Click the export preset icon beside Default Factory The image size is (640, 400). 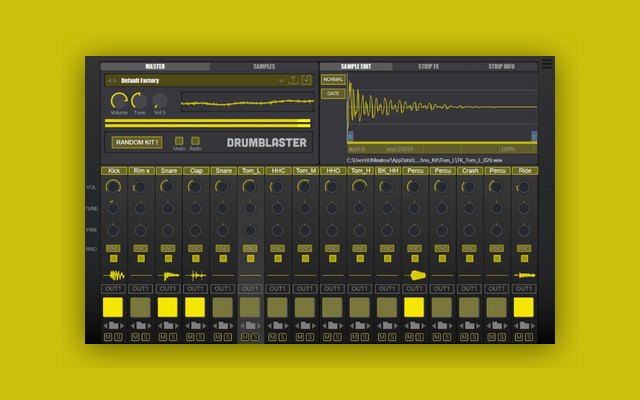(x=293, y=80)
